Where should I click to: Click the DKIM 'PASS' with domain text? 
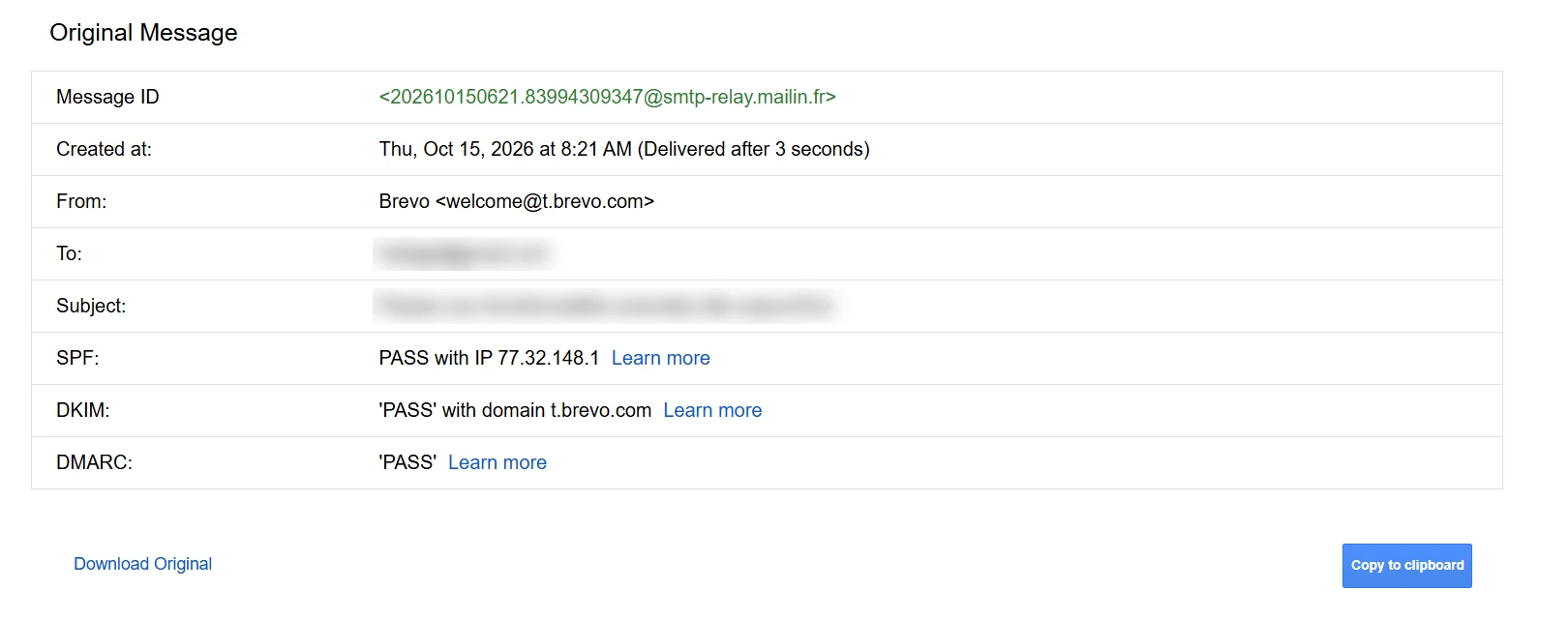tap(515, 410)
